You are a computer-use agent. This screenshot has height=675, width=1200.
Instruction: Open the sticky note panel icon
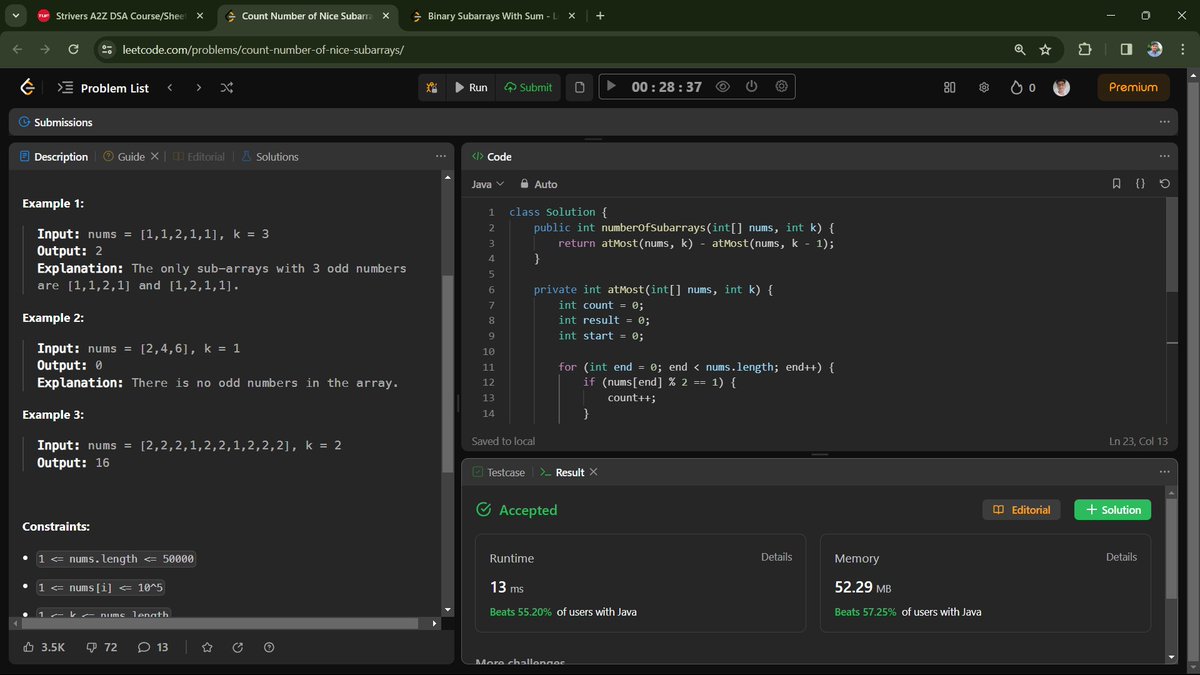pos(579,87)
